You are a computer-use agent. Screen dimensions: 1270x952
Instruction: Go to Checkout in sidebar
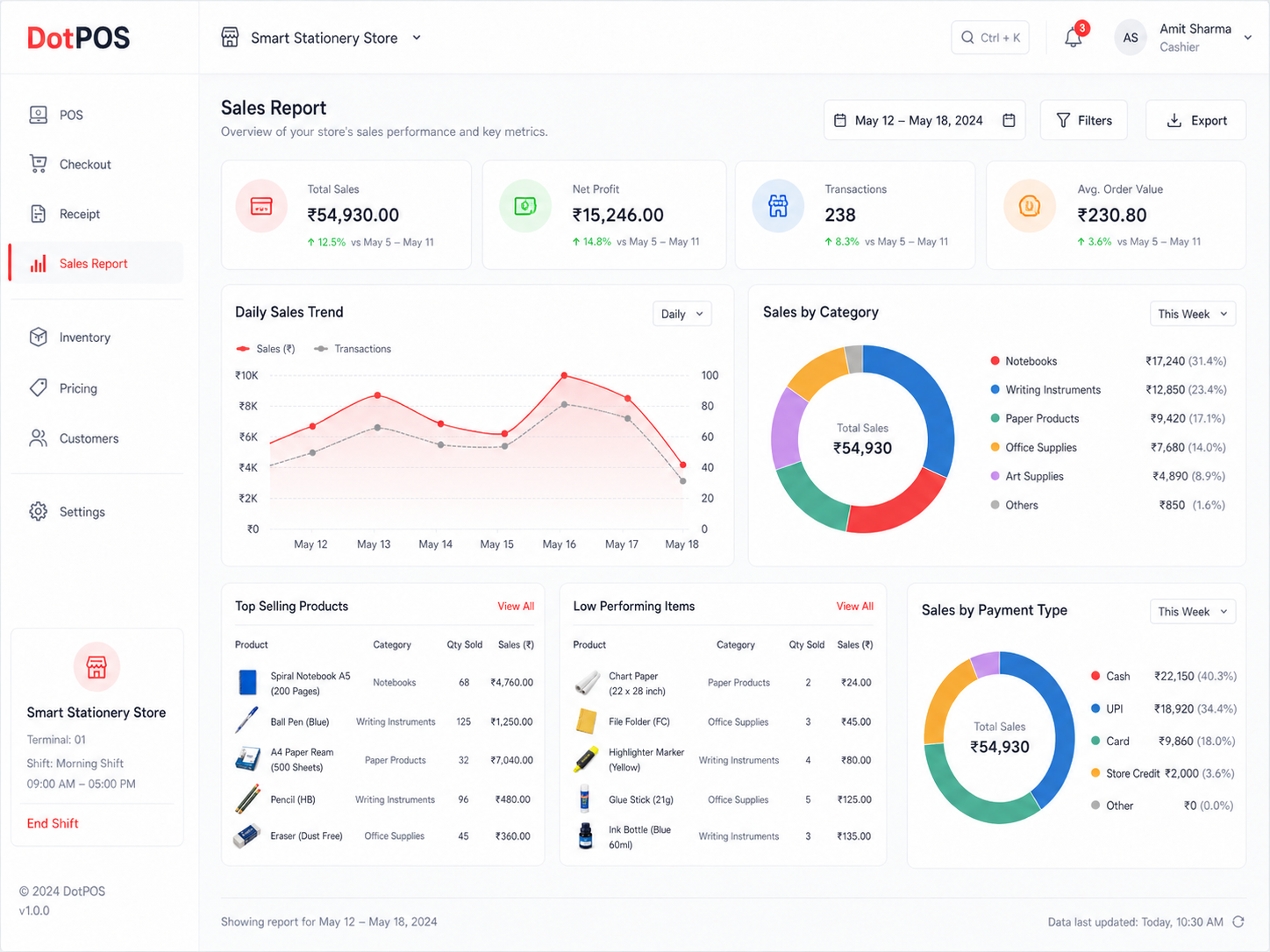point(96,164)
